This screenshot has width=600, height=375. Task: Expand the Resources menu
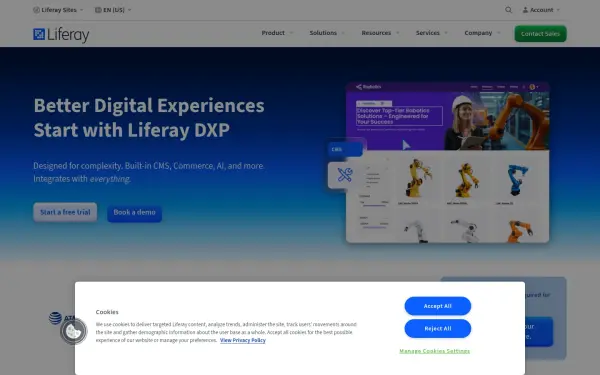point(380,33)
